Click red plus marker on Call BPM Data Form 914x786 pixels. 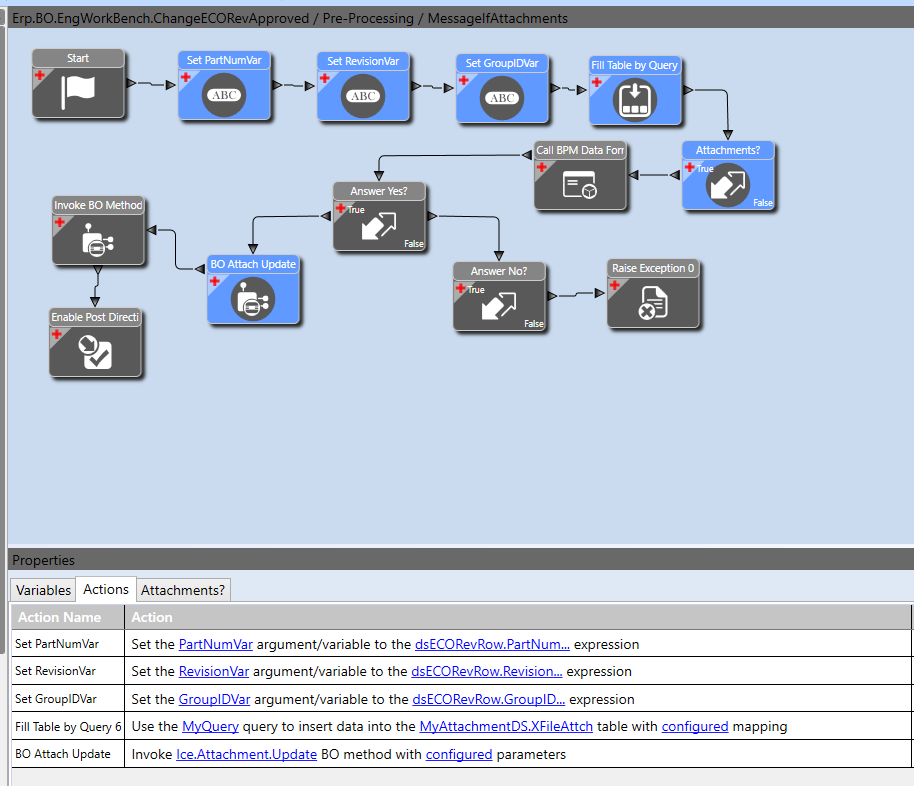pos(542,167)
